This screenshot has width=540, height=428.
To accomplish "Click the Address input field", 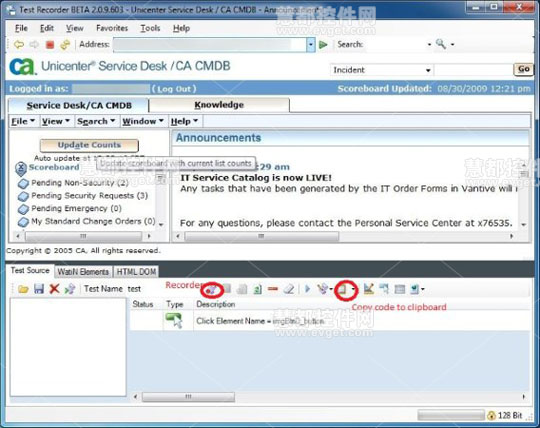I will (x=210, y=45).
